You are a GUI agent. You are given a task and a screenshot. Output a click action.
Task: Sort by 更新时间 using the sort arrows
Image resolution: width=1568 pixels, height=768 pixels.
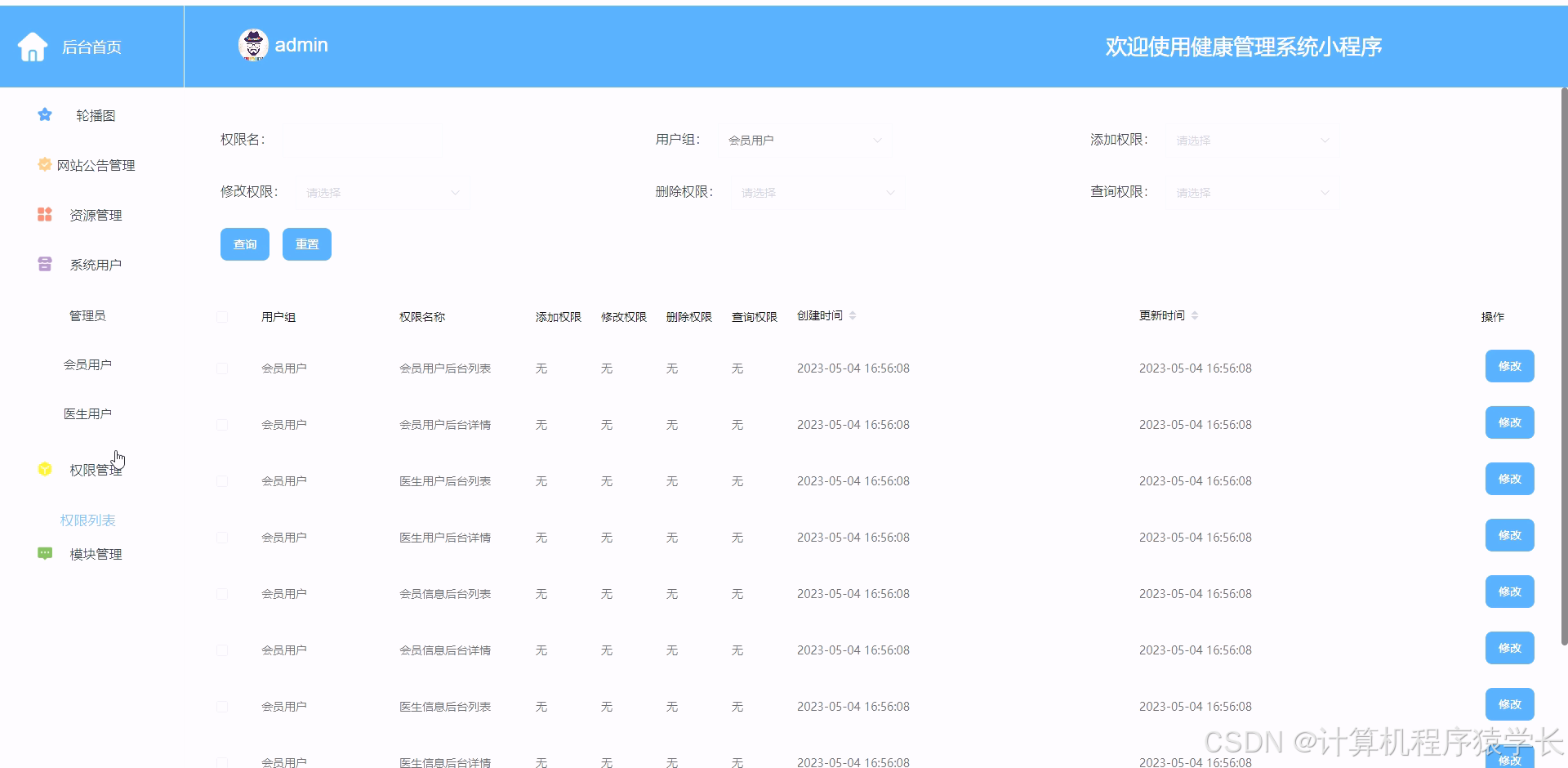[x=1195, y=315]
